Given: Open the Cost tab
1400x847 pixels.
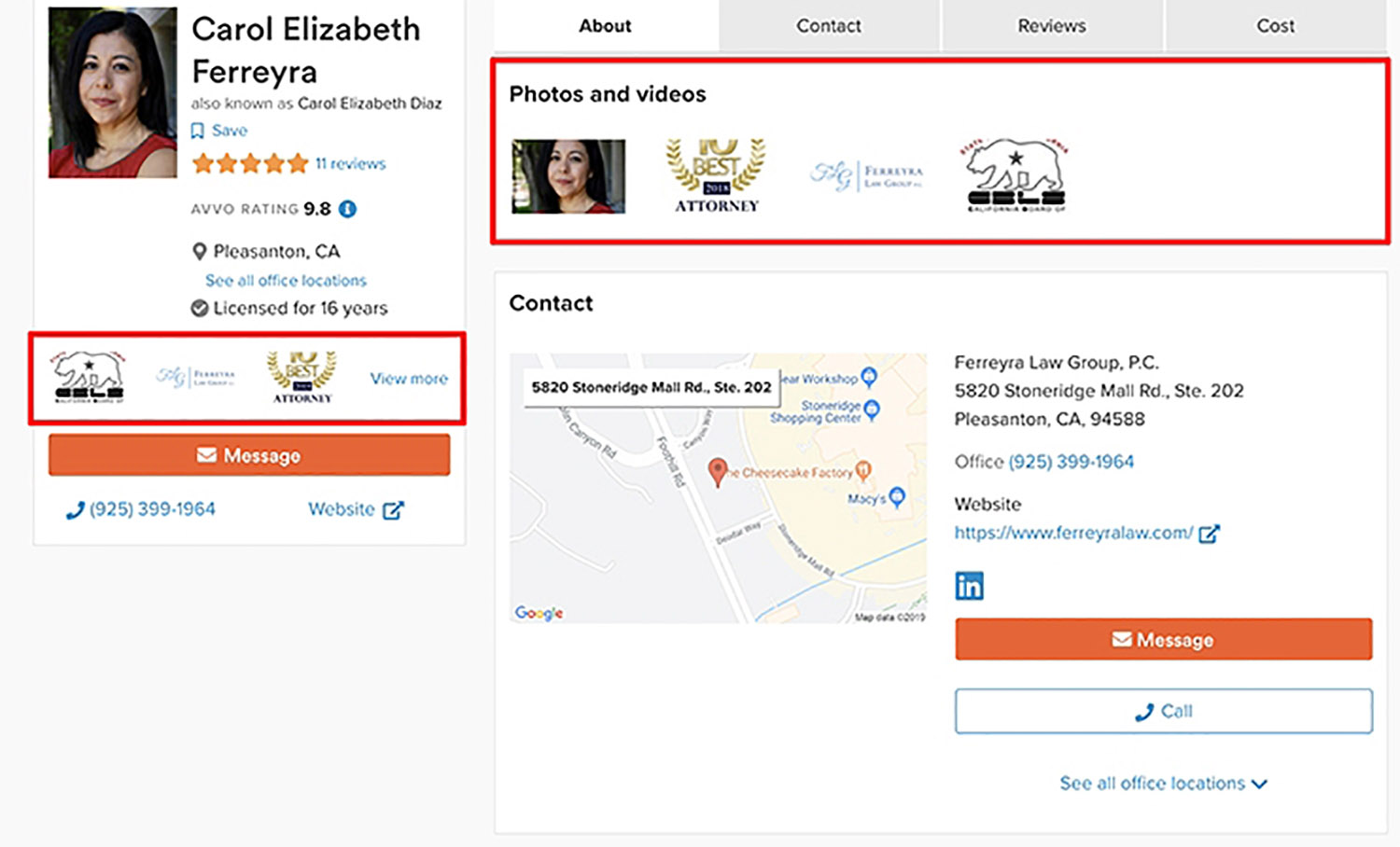Looking at the screenshot, I should 1275,26.
